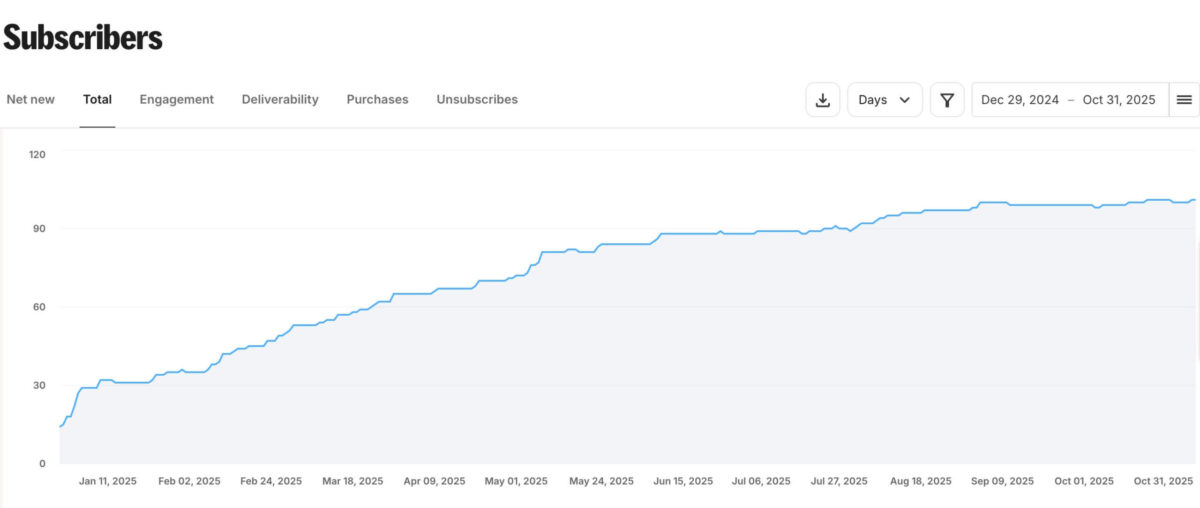Click the start date Dec 29, 2024

click(1020, 100)
